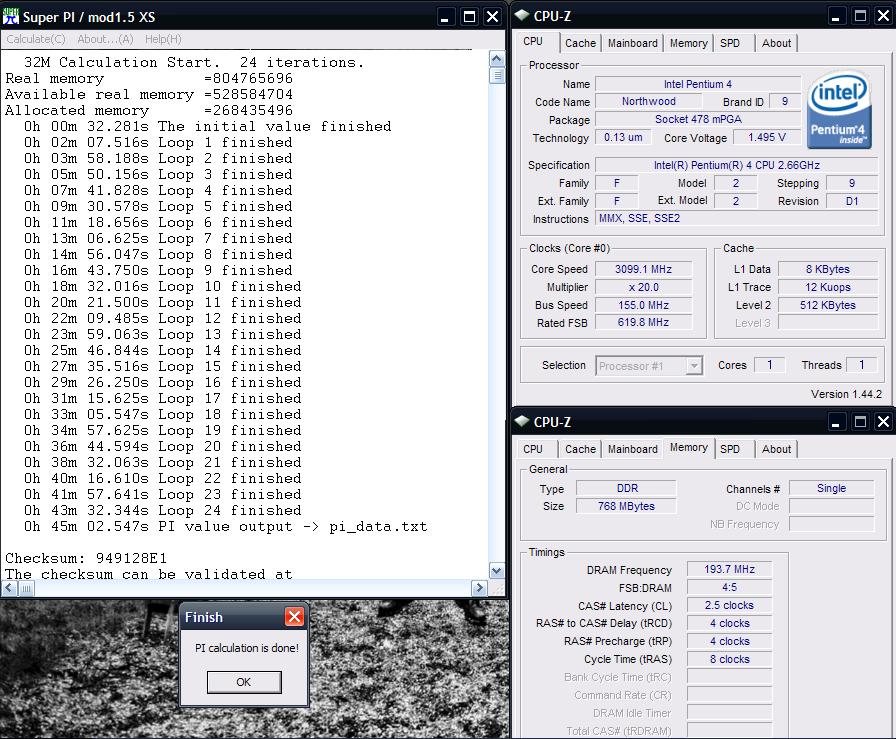This screenshot has width=896, height=739.
Task: Select Memory tab in bottom CPU-Z window
Action: [689, 448]
